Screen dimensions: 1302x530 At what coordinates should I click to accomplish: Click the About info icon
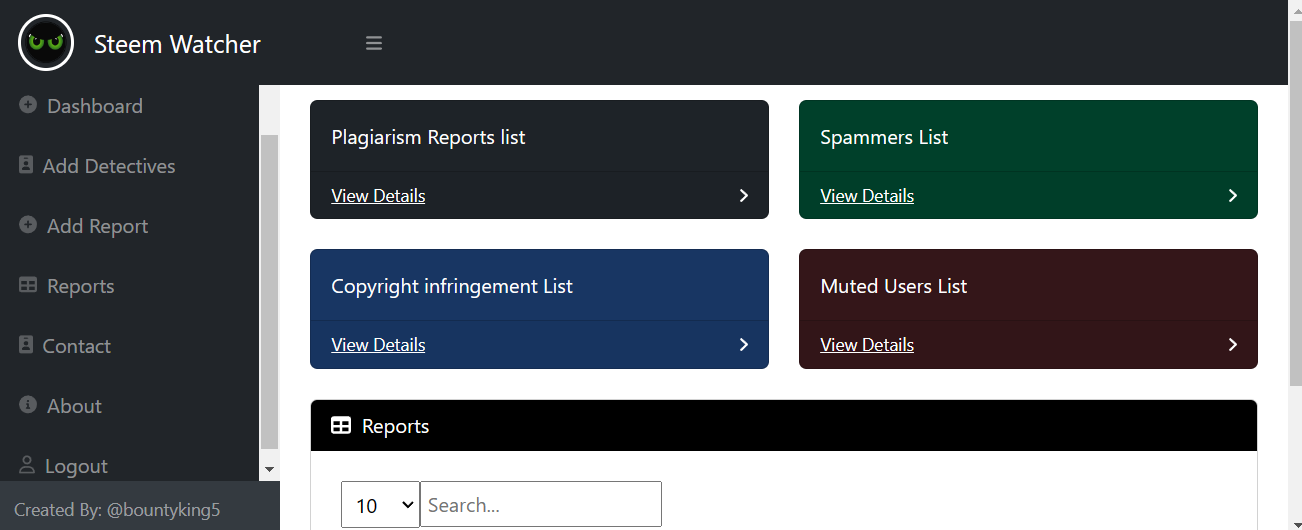pos(28,405)
